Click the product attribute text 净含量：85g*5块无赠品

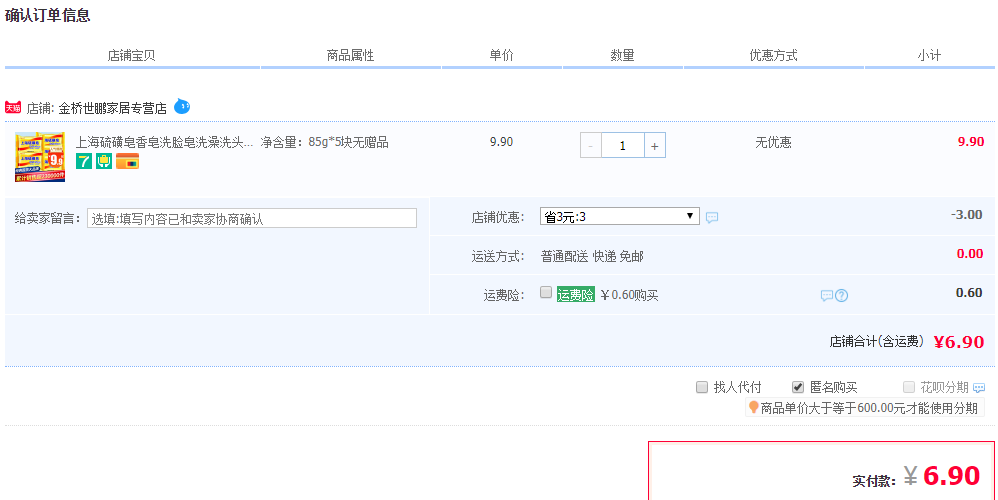pos(324,142)
